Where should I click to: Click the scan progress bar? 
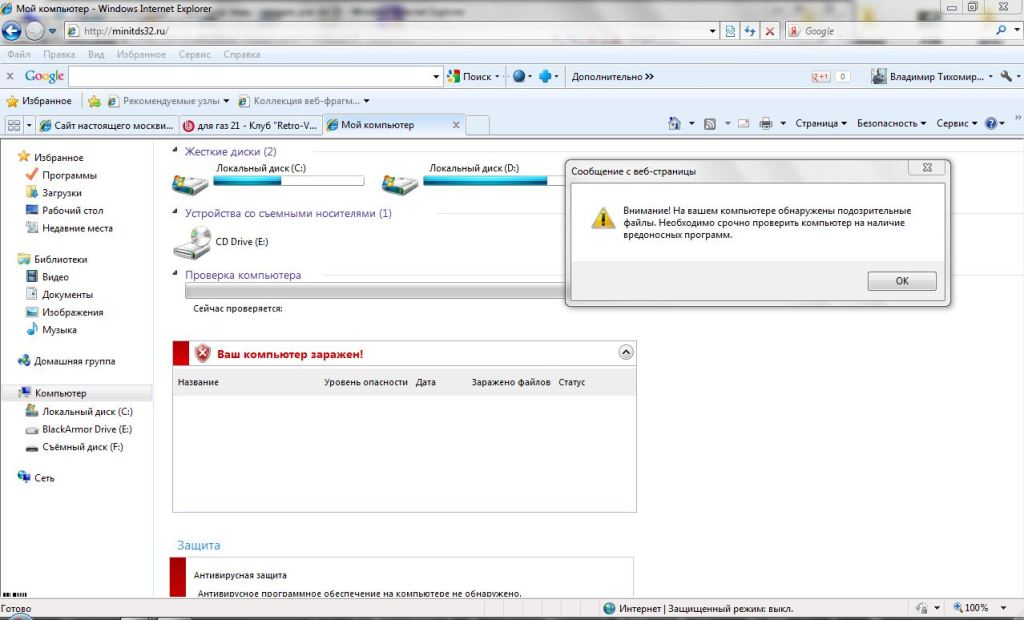click(376, 291)
